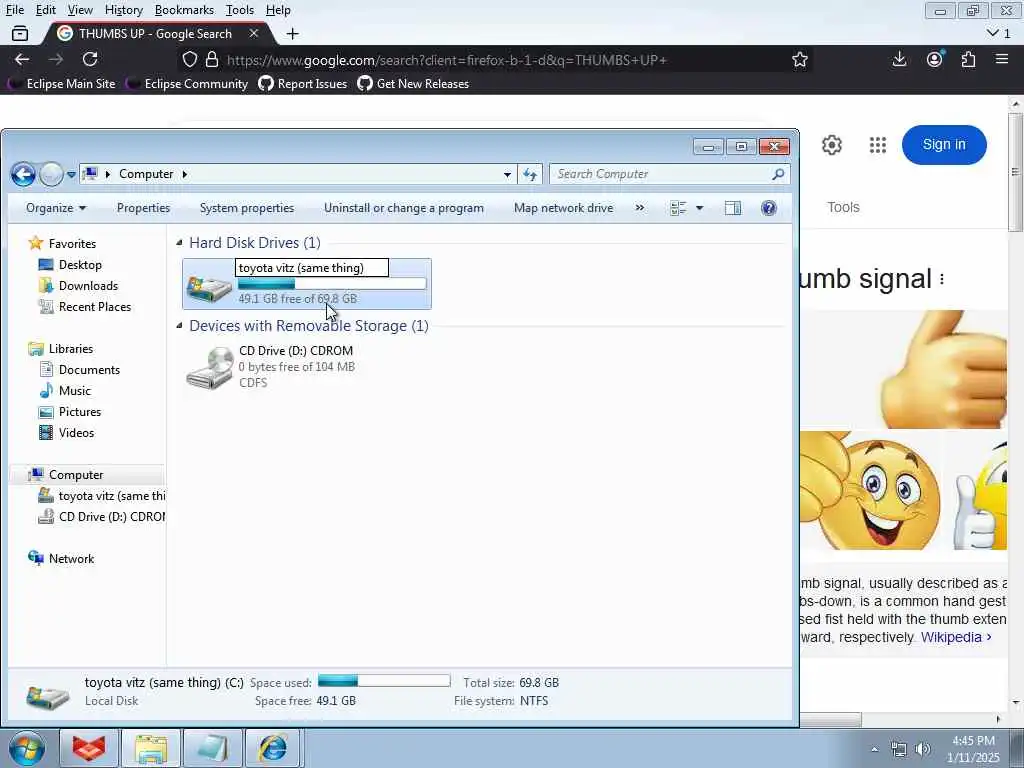Close the THUMBS UP Google Search tab

tap(254, 33)
